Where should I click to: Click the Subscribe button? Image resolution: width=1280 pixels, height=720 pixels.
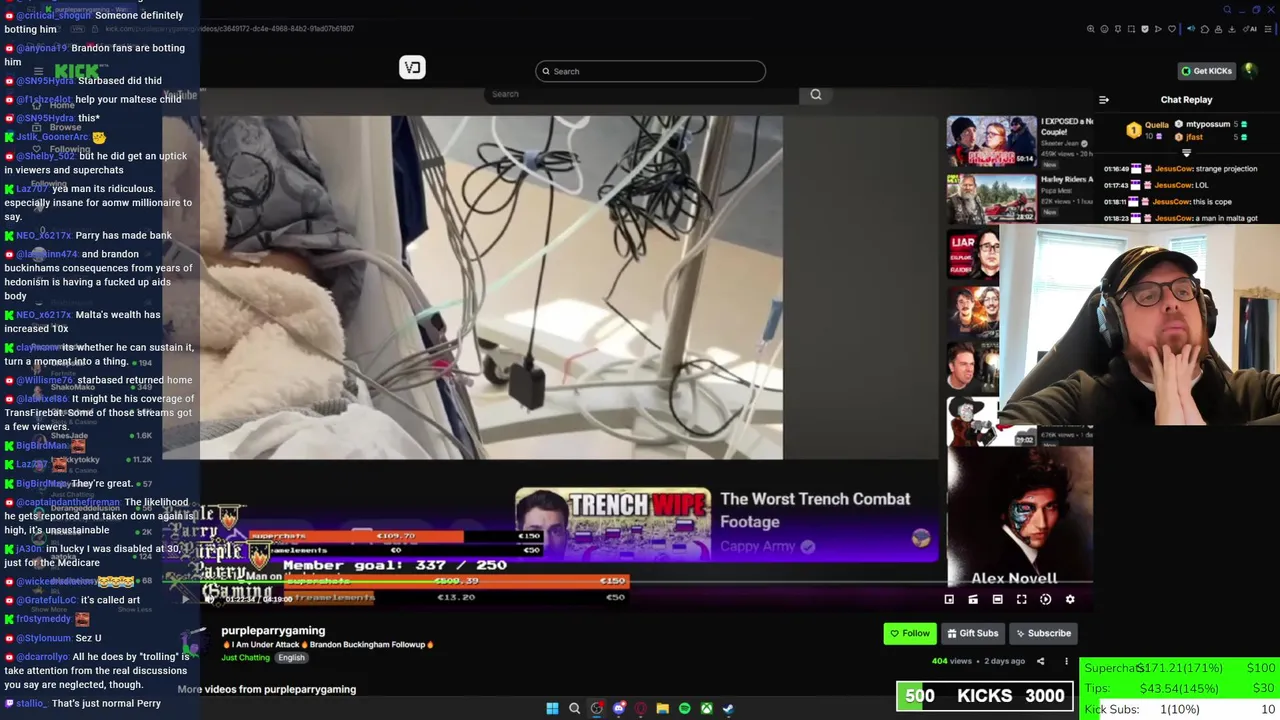click(x=1043, y=633)
